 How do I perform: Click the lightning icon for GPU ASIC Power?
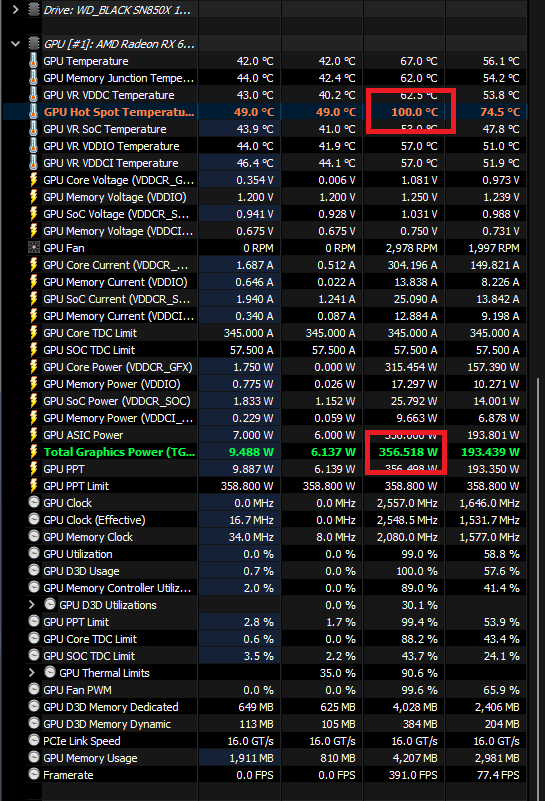click(34, 435)
